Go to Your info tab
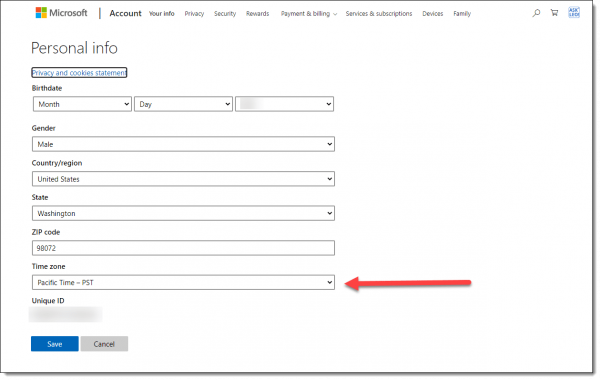The height and width of the screenshot is (380, 600). click(161, 14)
